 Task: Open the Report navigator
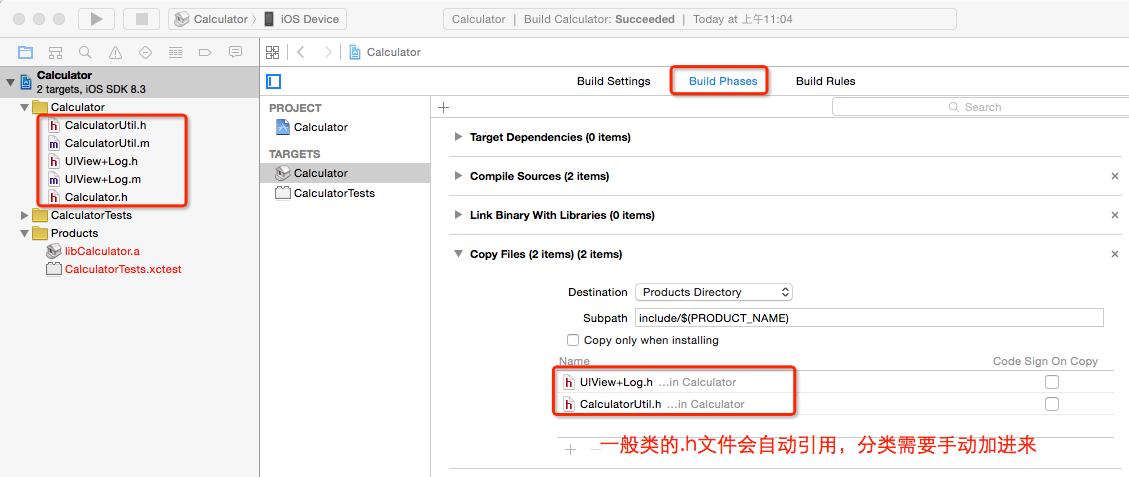(235, 52)
